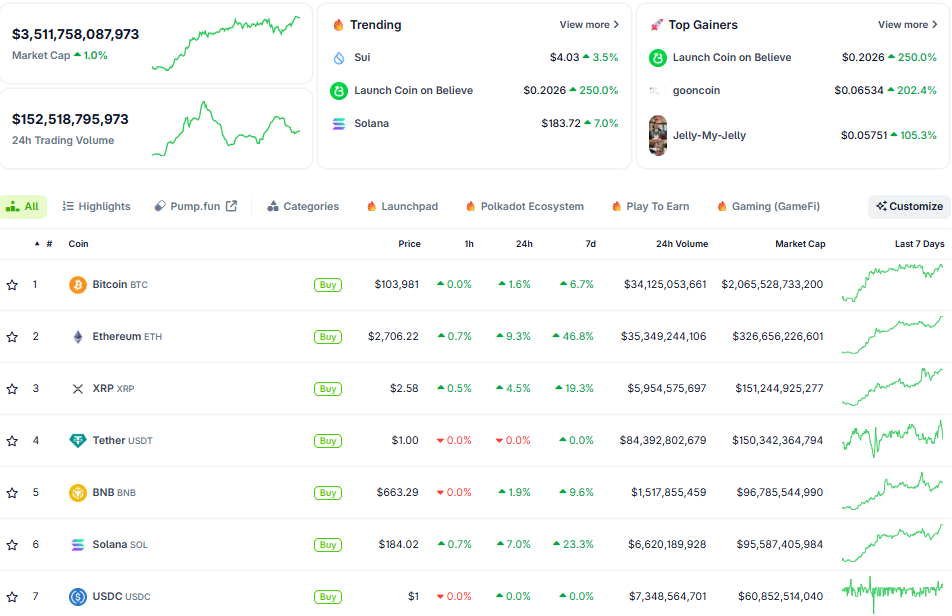Click the Ethereum diamond logo icon
952x616 pixels.
(78, 337)
